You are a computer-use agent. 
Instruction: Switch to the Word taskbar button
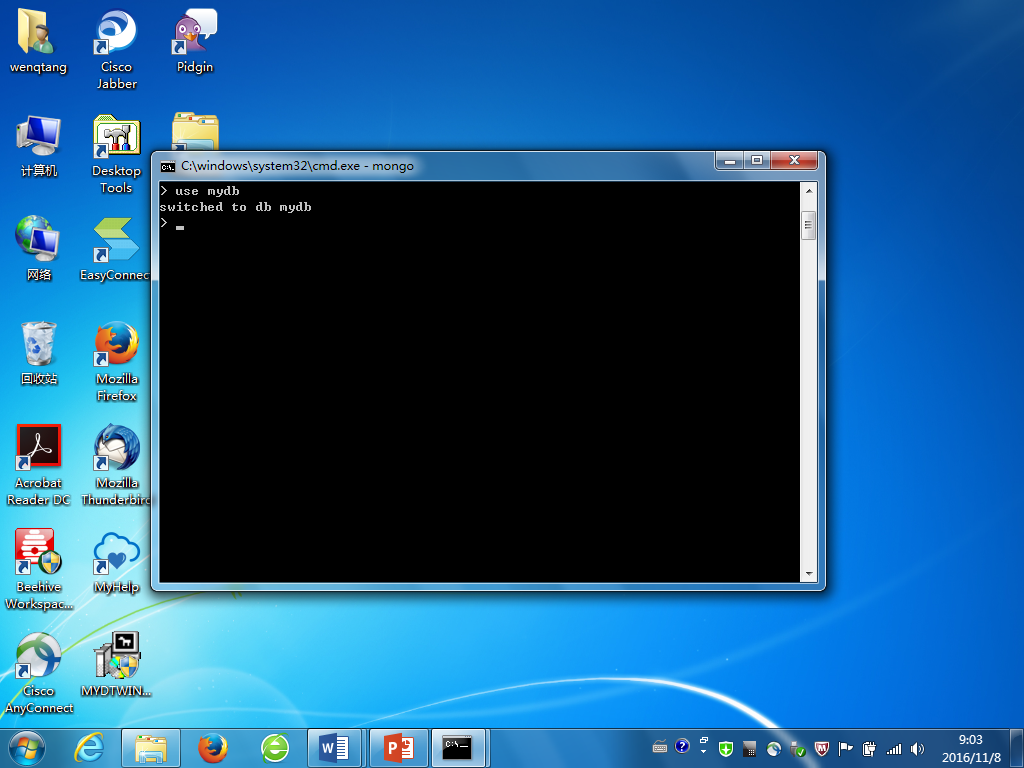334,748
